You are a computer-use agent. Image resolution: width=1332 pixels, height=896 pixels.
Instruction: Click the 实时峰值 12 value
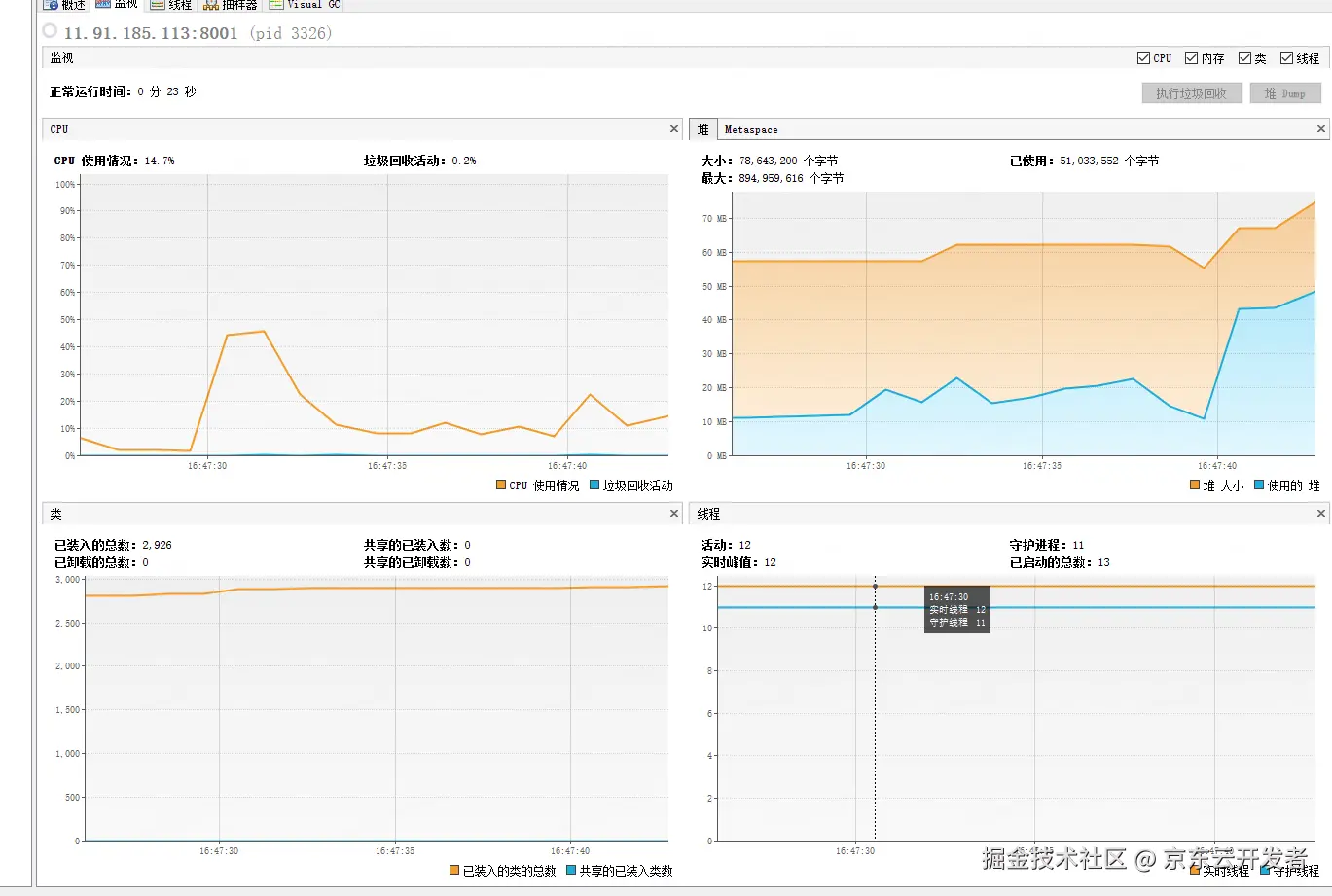[x=770, y=562]
